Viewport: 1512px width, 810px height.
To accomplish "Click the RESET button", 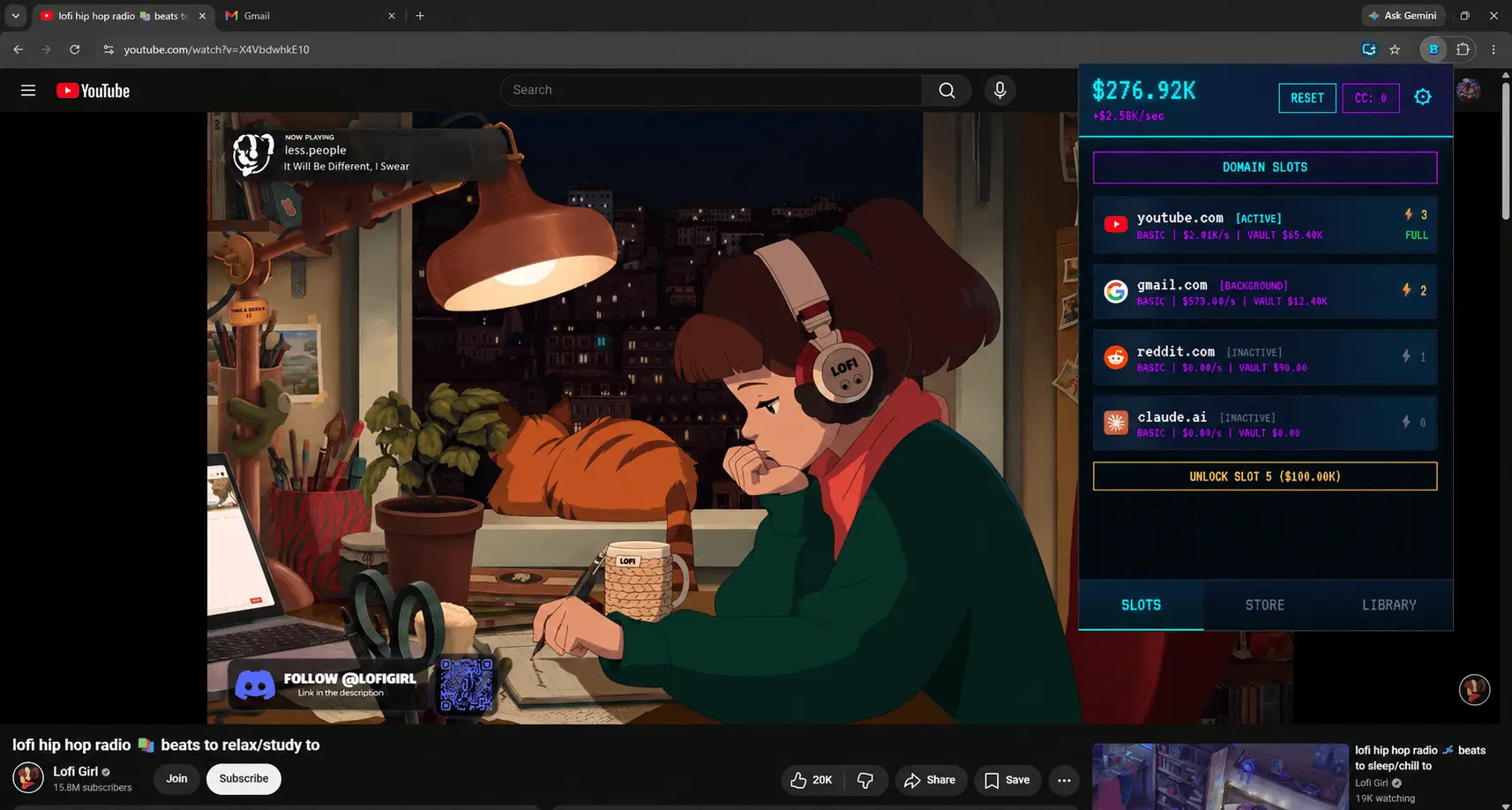I will click(1307, 98).
